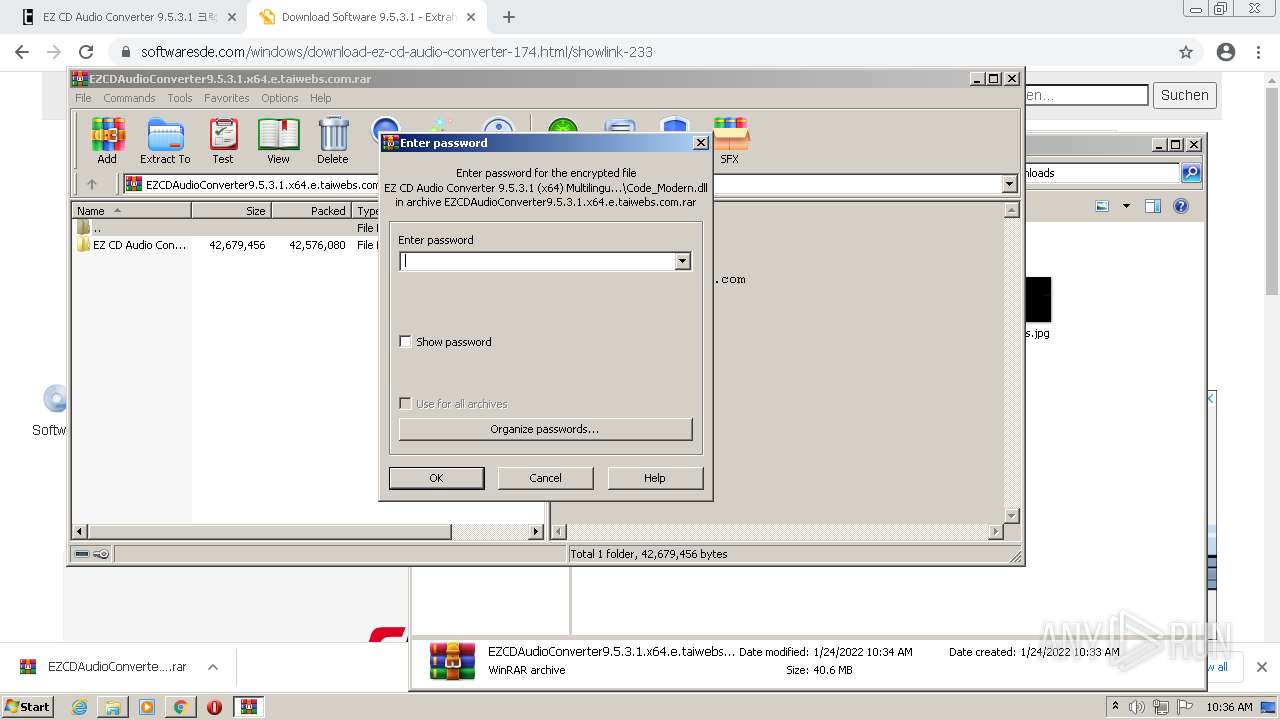Open the Chrome three-dot menu
Viewport: 1280px width, 720px height.
[1260, 52]
